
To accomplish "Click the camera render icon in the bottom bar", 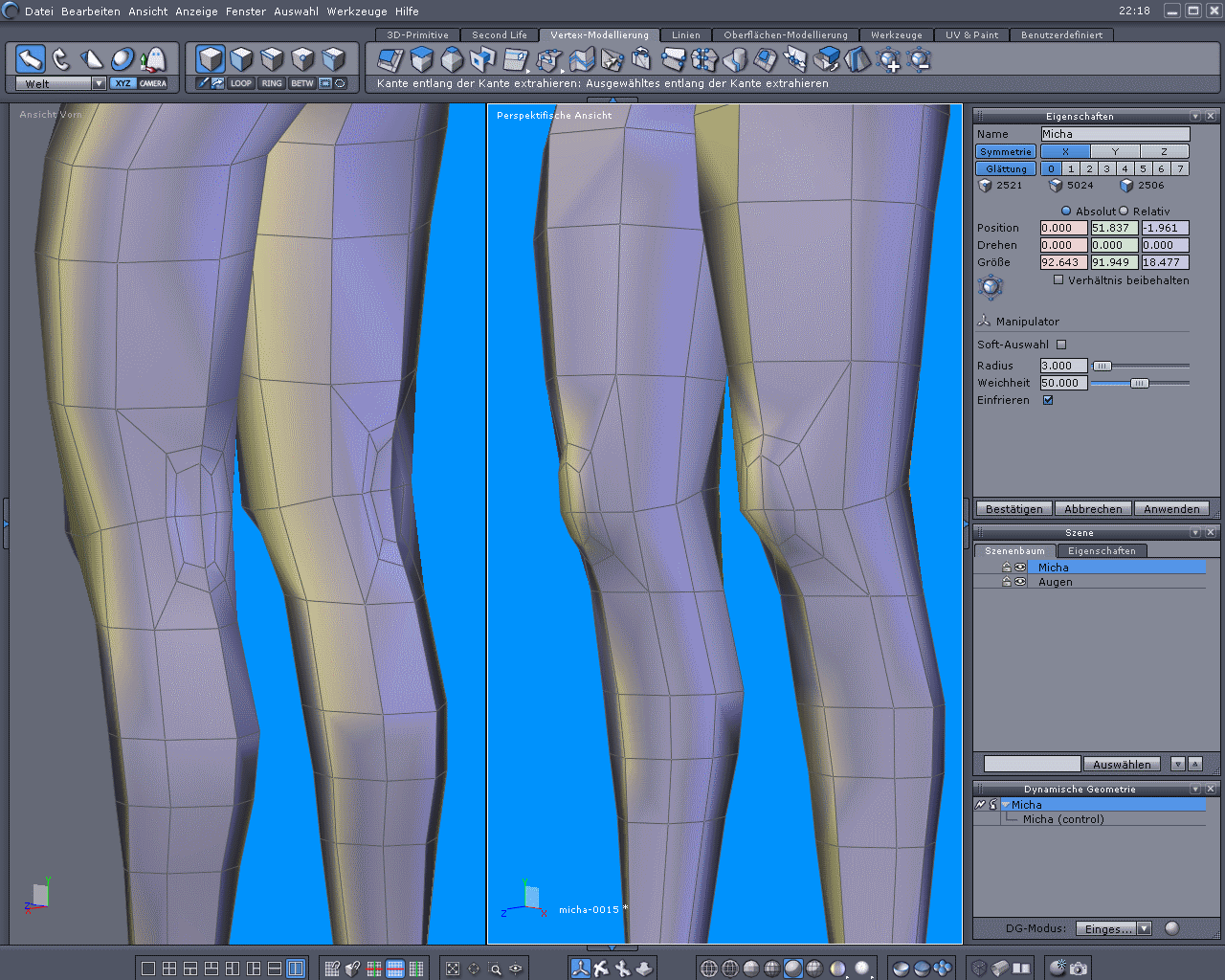I will tap(1079, 969).
